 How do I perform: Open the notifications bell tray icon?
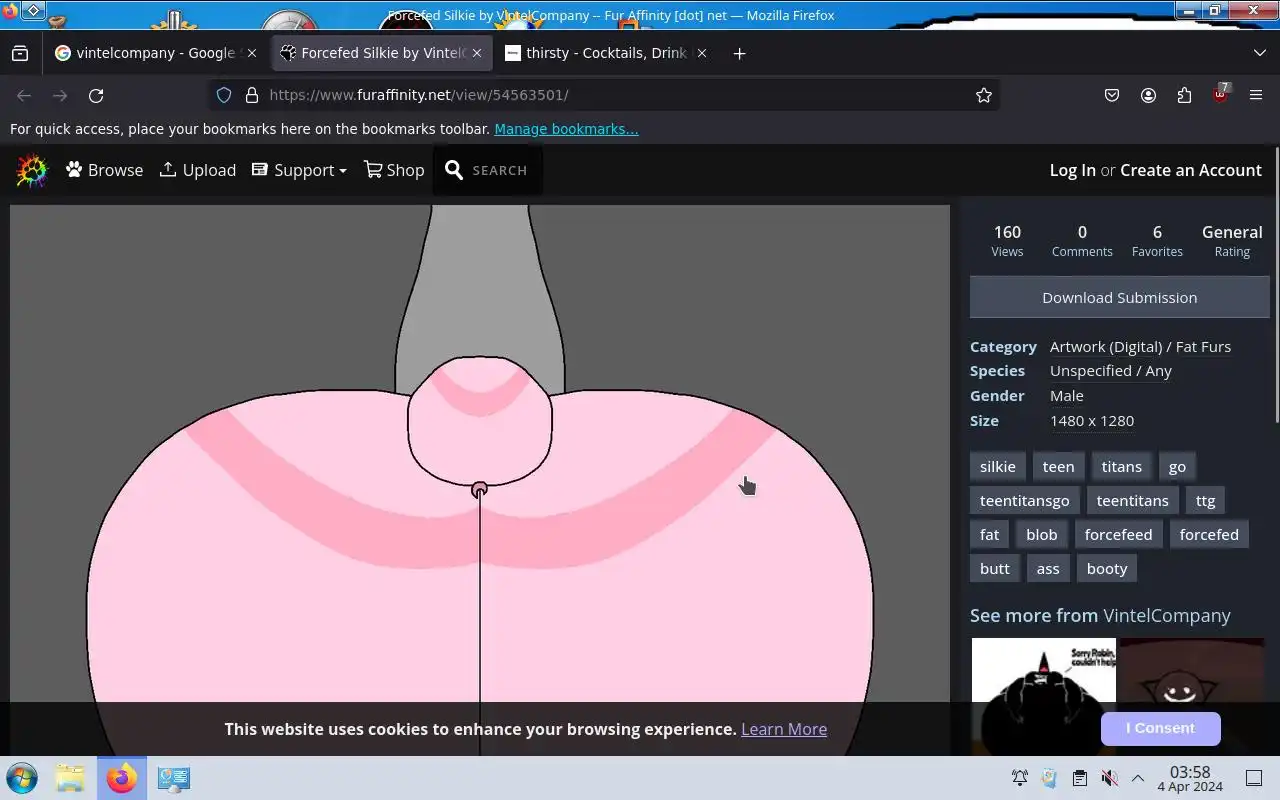1020,778
